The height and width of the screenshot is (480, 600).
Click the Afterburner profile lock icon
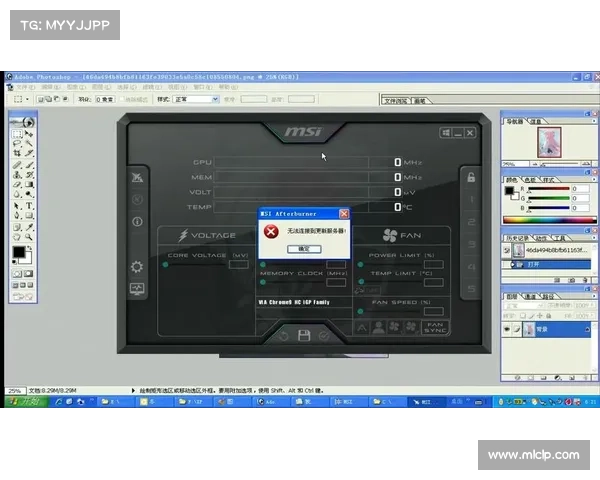pyautogui.click(x=471, y=177)
